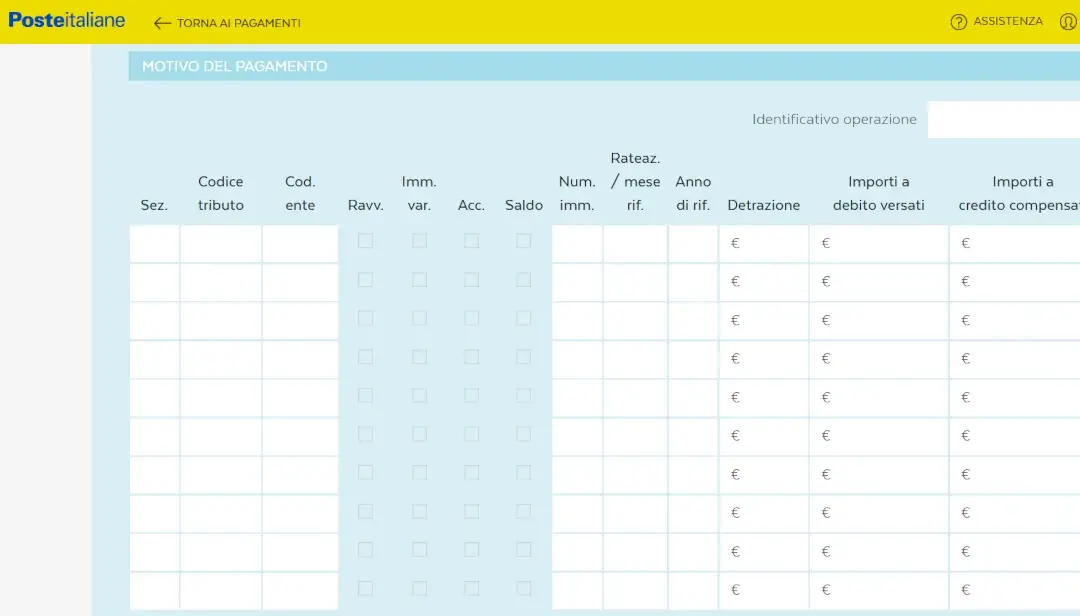1080x616 pixels.
Task: Focus the Identificativo operazione field
Action: coord(1004,119)
